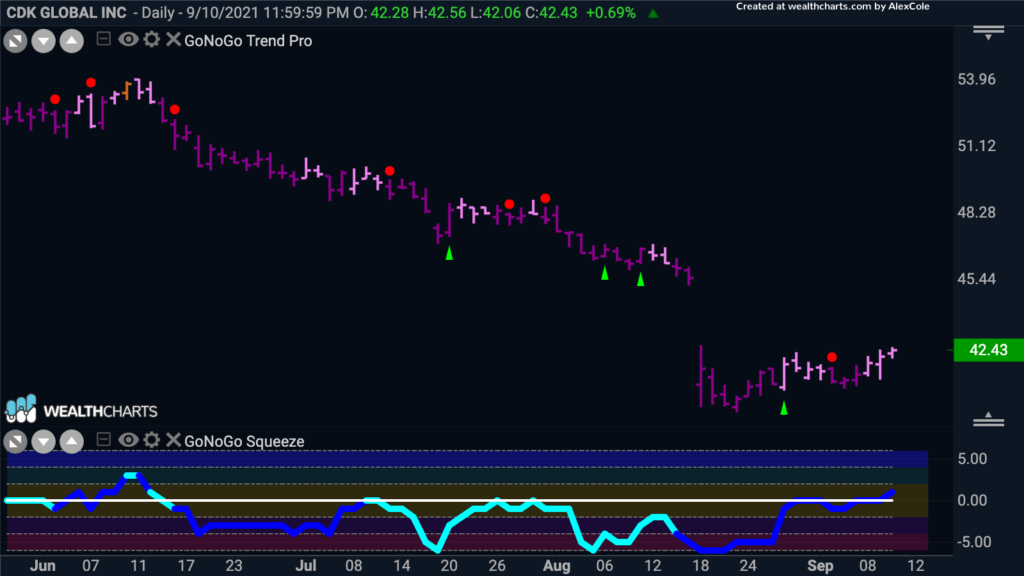Click the Sep label on the time axis
The width and height of the screenshot is (1024, 576).
(820, 566)
